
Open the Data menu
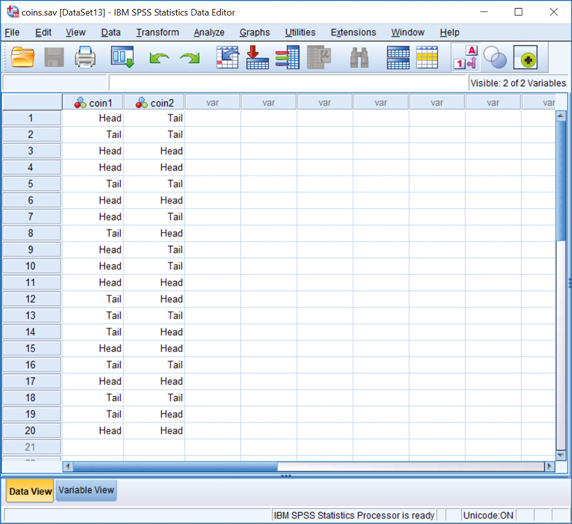(111, 32)
